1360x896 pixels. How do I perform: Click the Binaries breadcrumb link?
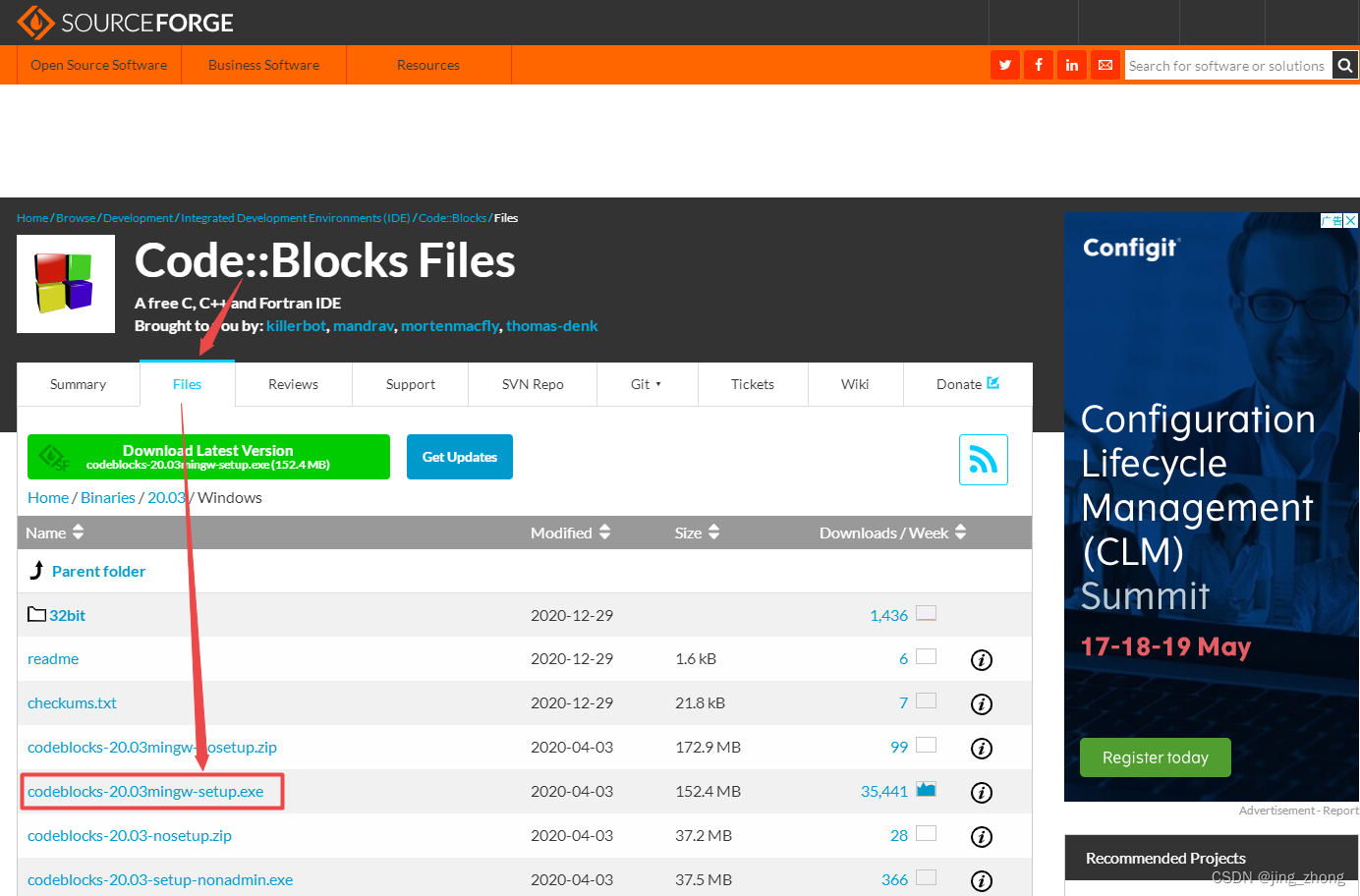108,497
